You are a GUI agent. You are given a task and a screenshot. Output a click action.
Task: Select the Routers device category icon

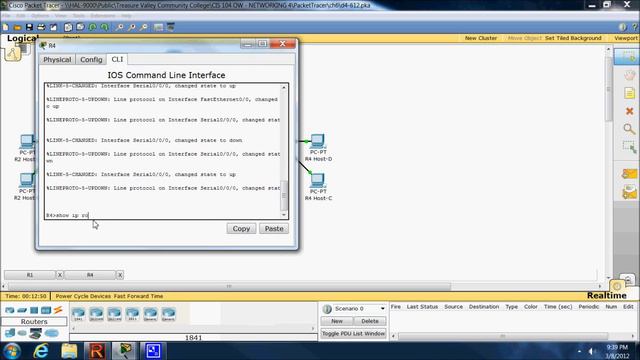click(x=9, y=310)
